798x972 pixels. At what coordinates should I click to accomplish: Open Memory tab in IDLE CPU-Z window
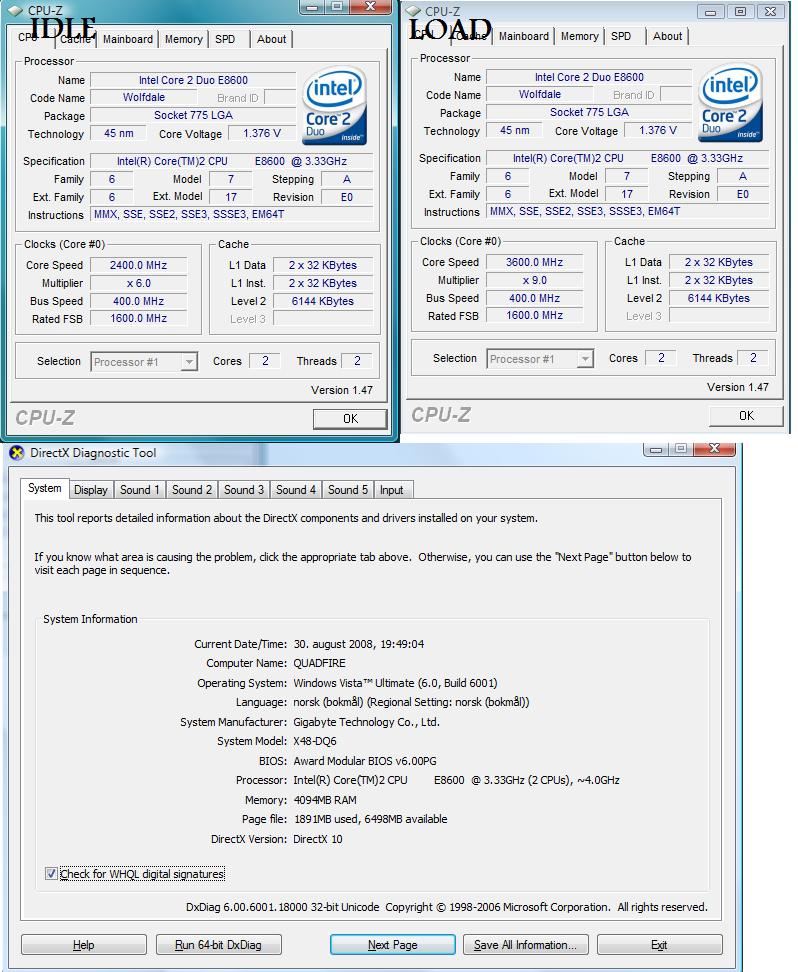coord(184,39)
